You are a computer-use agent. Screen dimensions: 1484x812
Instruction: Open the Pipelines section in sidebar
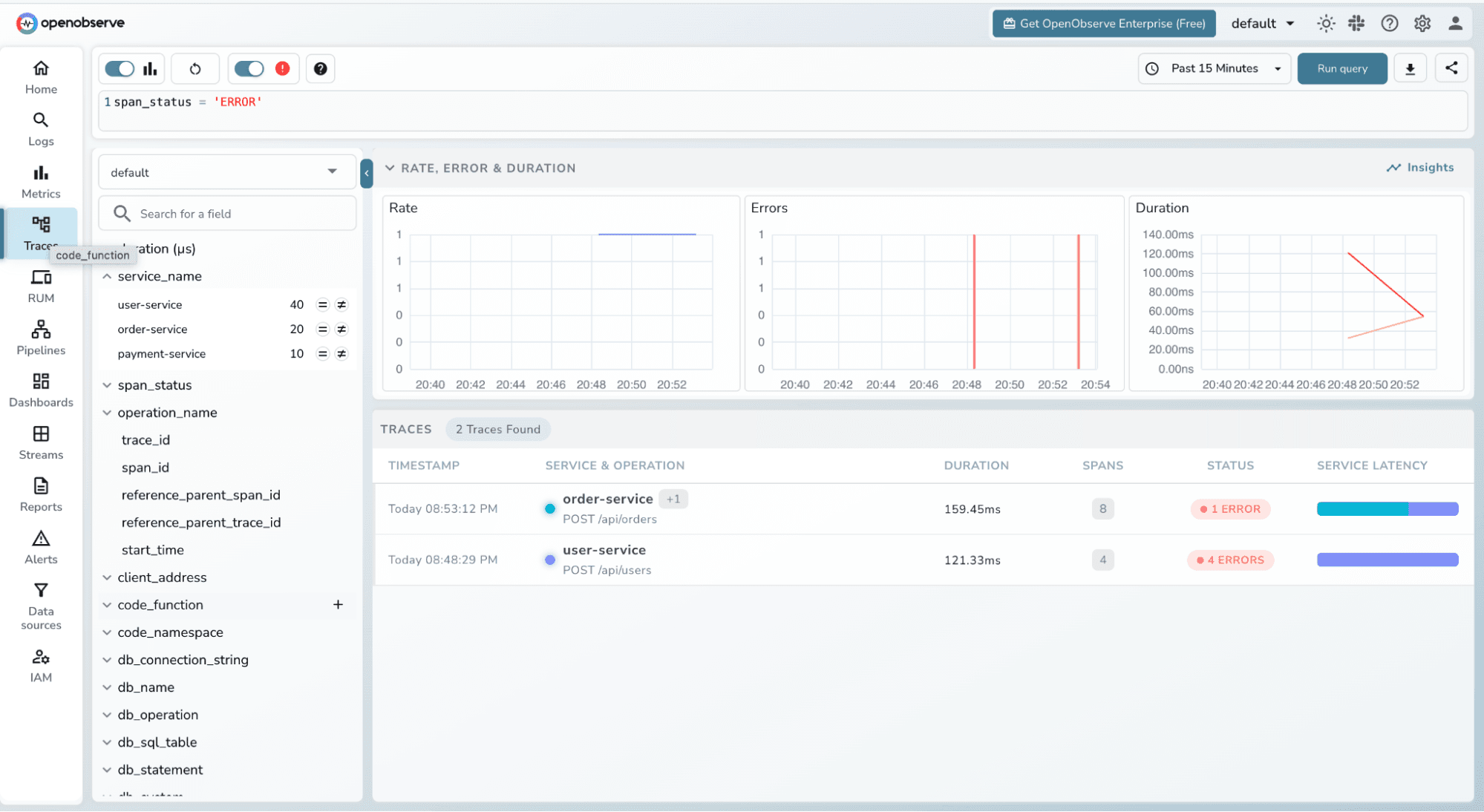(41, 338)
